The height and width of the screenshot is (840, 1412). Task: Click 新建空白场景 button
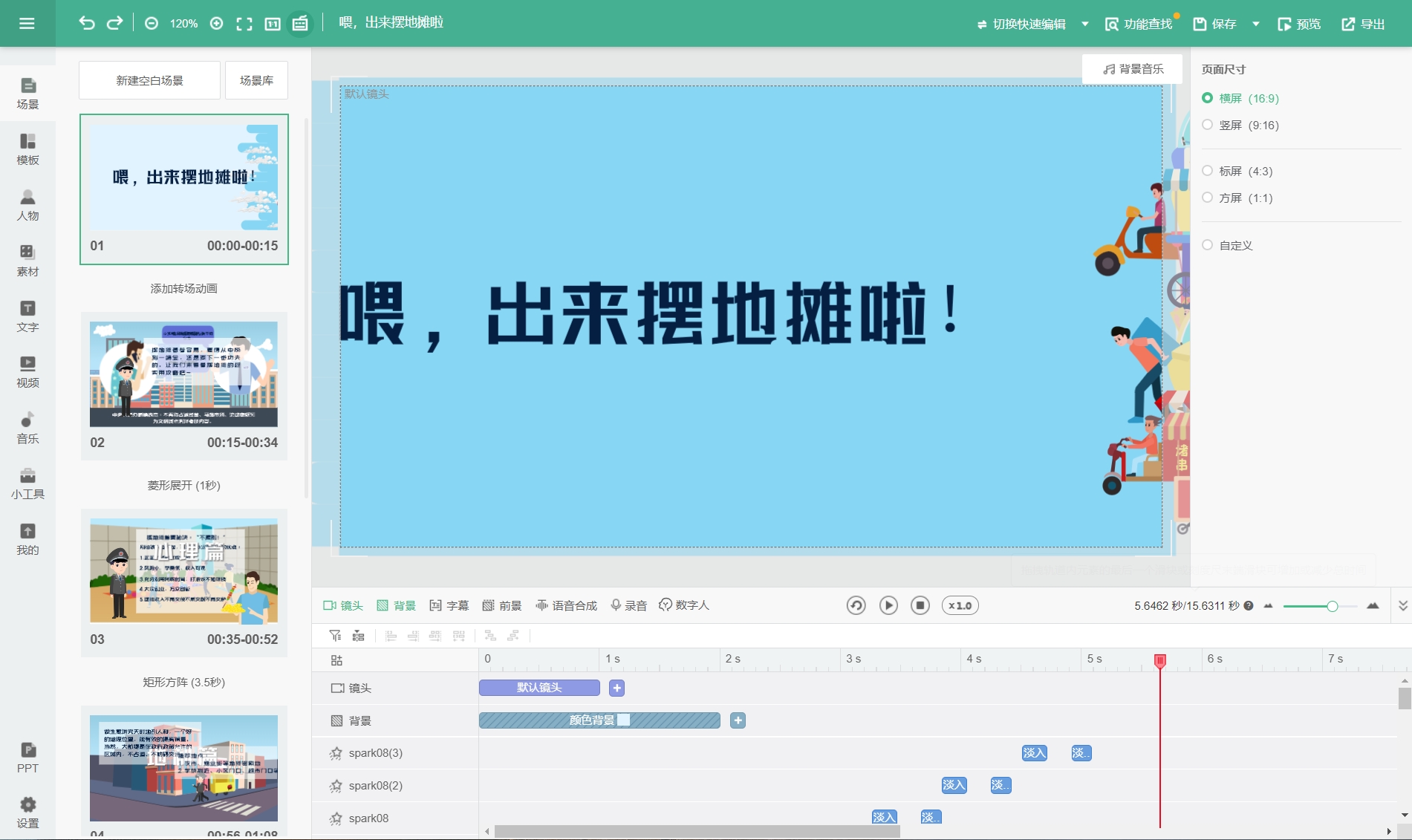149,80
